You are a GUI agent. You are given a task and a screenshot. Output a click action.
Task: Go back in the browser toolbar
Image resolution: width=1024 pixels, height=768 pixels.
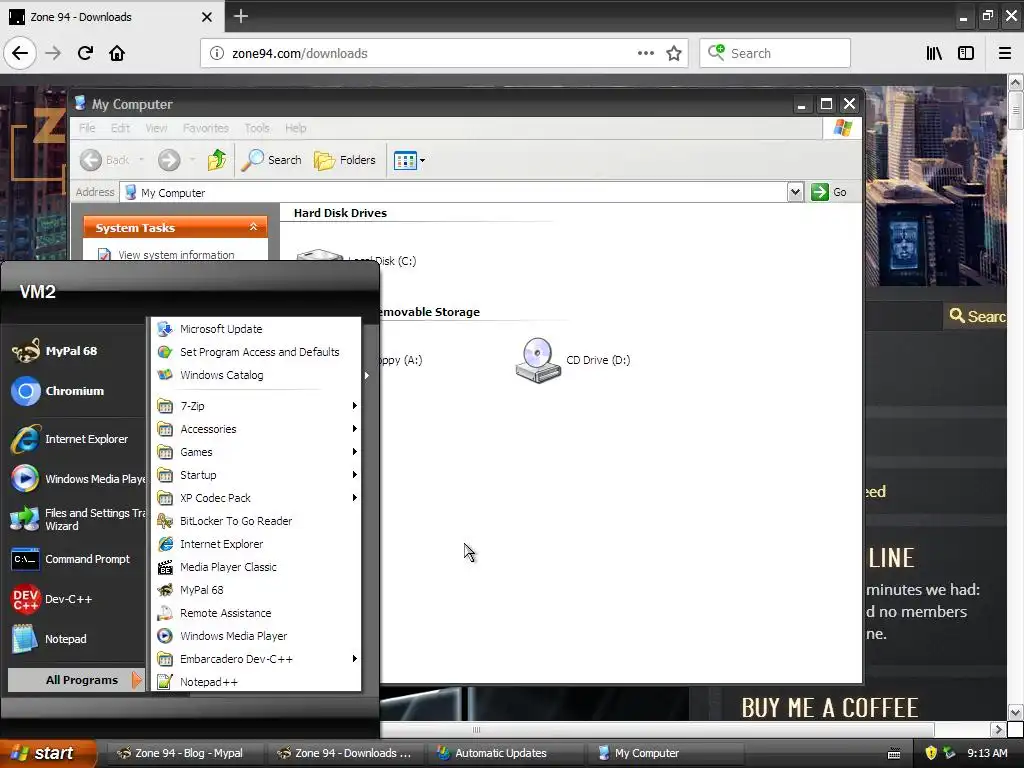coord(20,53)
